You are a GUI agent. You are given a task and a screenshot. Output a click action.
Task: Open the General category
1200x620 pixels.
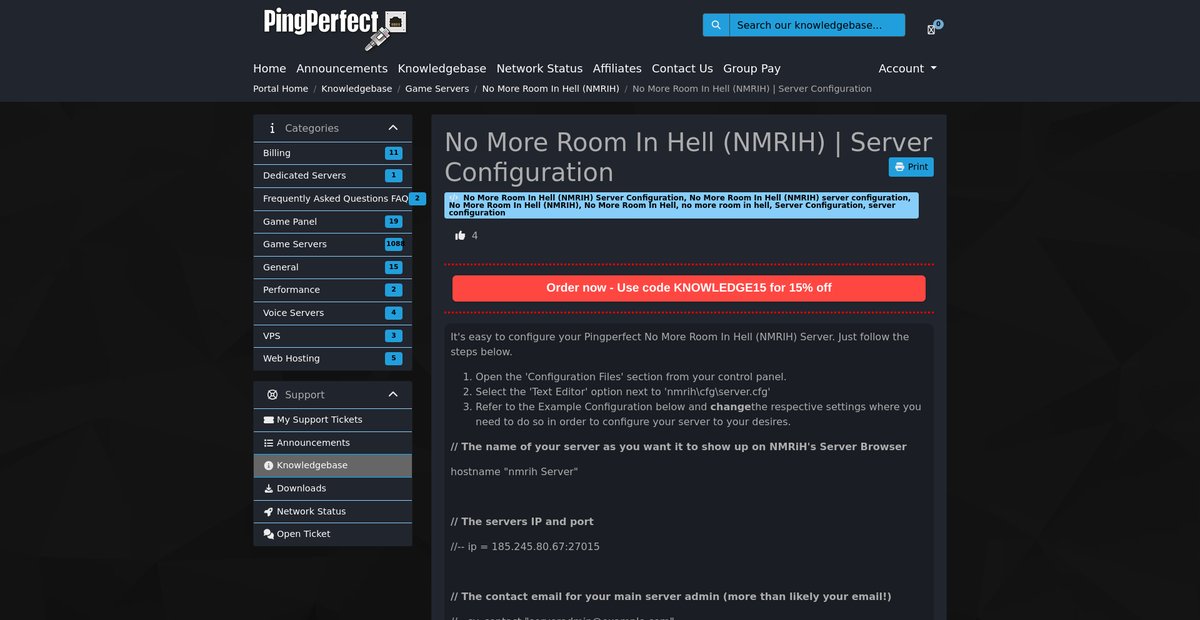click(333, 268)
